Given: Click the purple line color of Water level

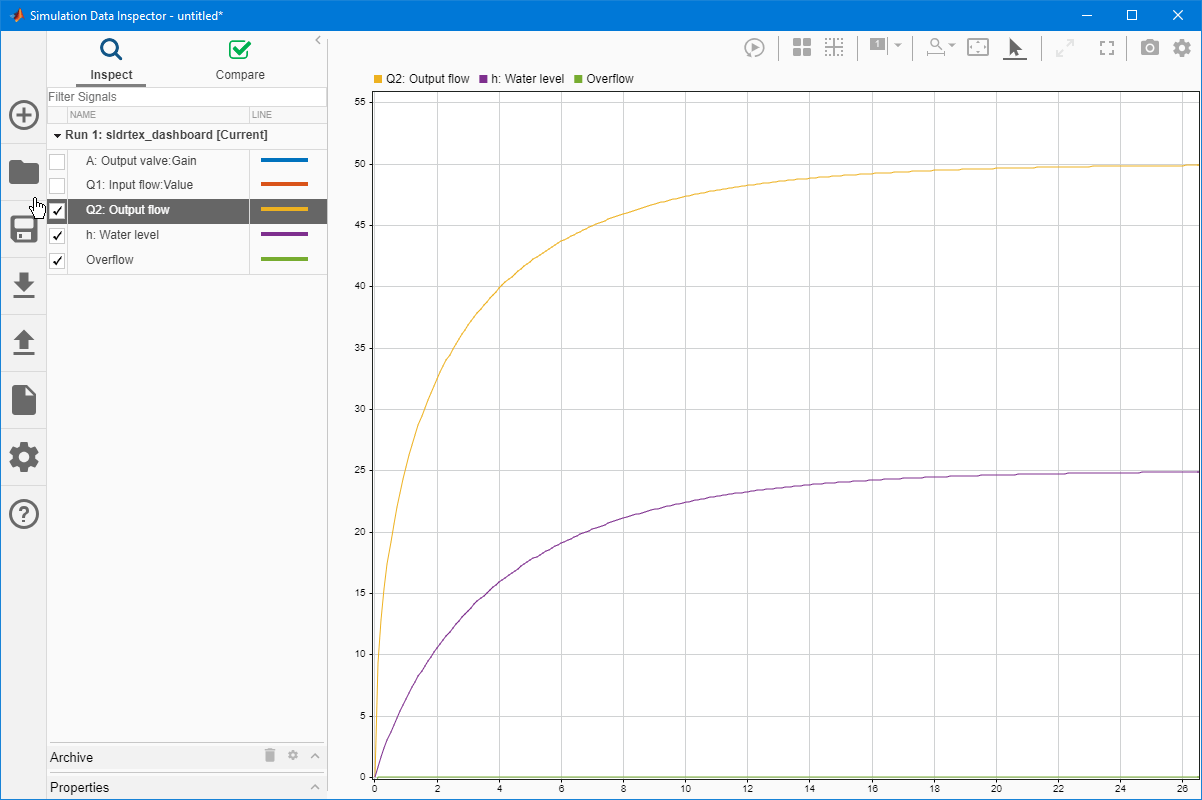Looking at the screenshot, I should pos(284,235).
